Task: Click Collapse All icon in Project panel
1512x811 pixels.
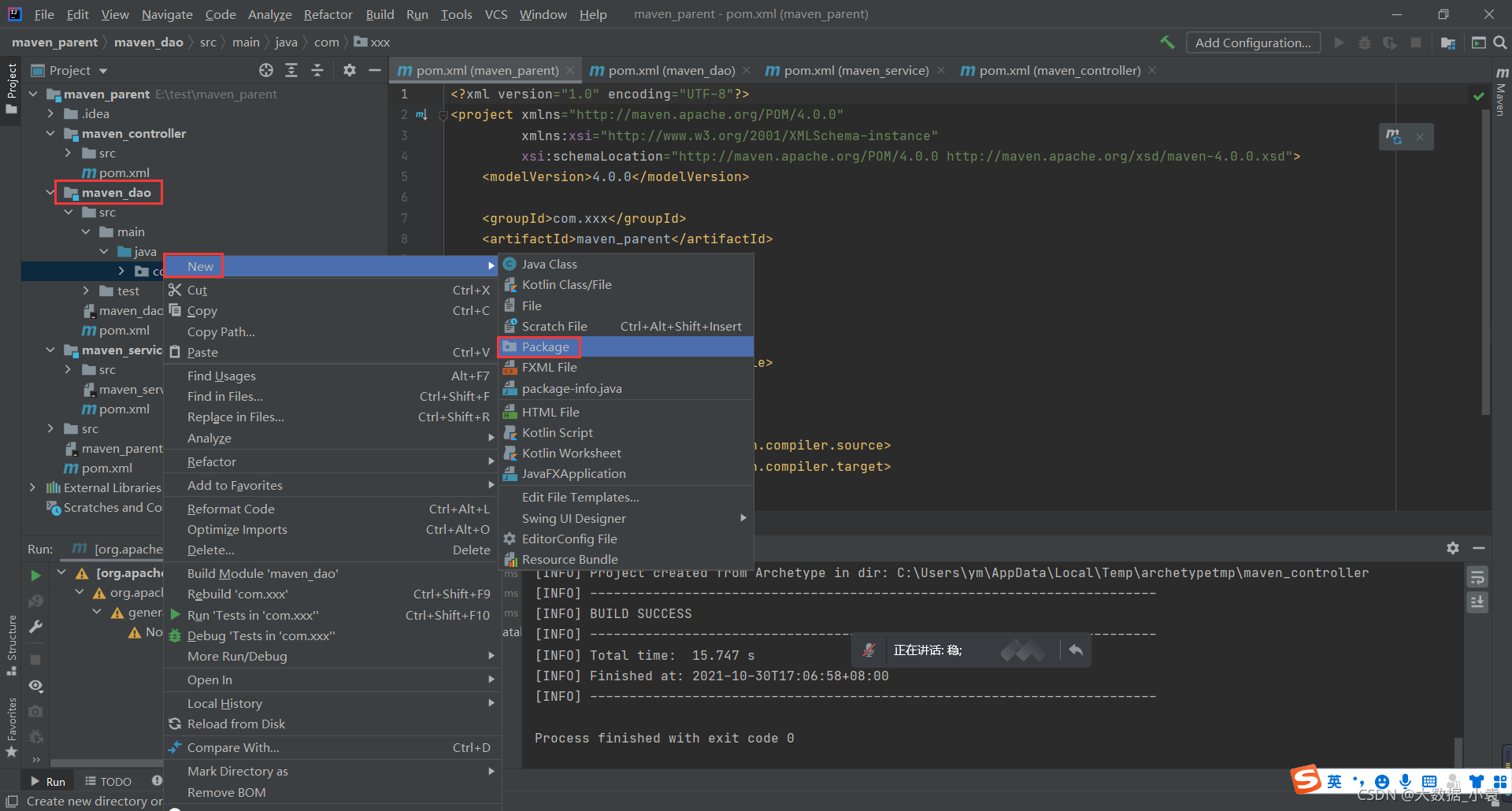Action: [317, 70]
